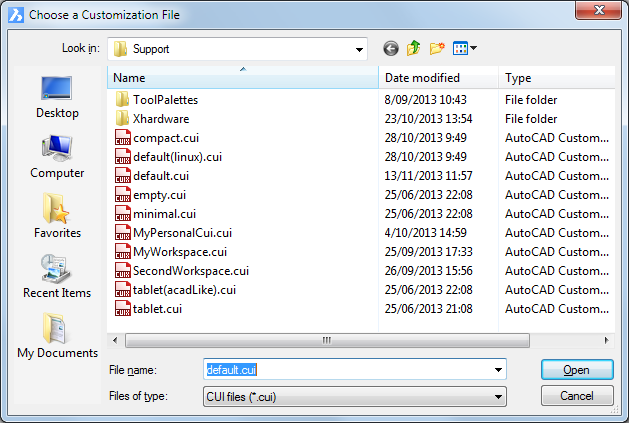The width and height of the screenshot is (629, 423).
Task: Sort by the Type column header
Action: [557, 77]
